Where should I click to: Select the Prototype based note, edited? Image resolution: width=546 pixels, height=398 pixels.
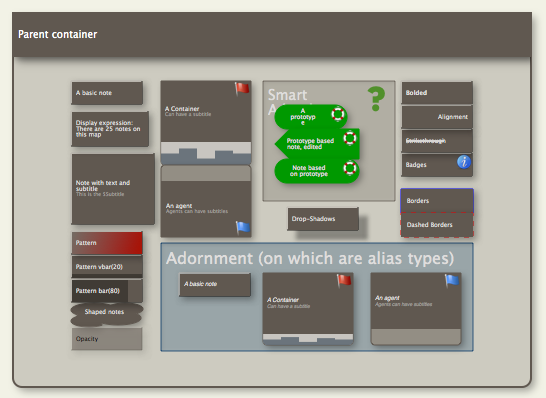317,143
